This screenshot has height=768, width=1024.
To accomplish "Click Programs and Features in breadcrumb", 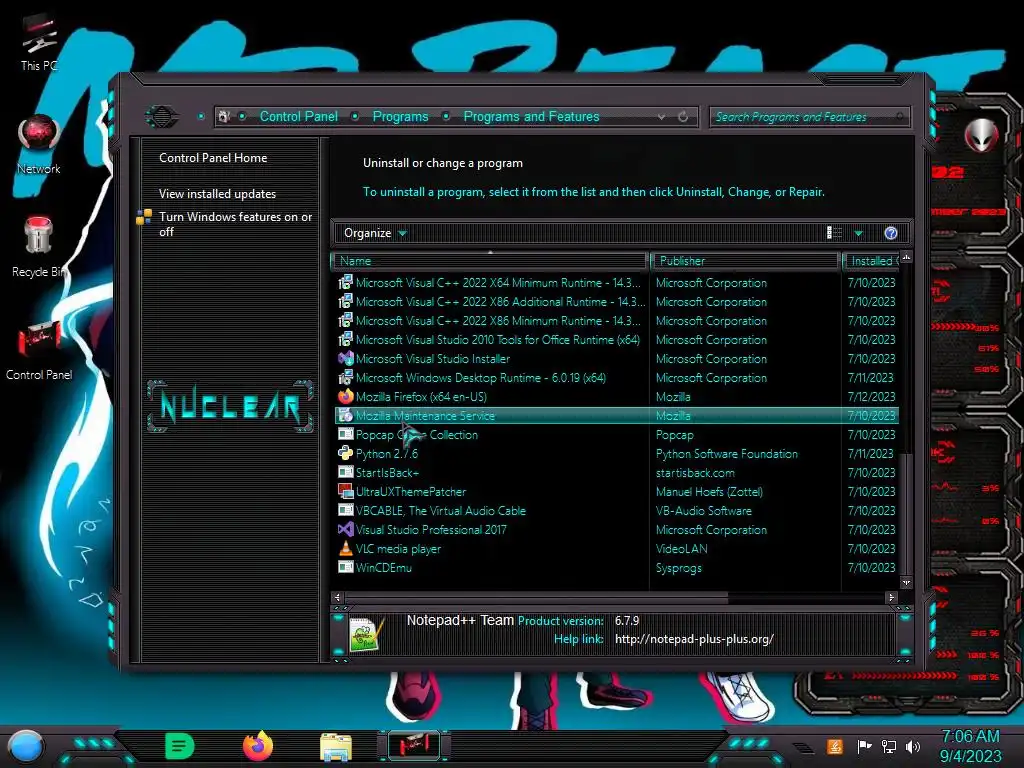I will tap(531, 117).
